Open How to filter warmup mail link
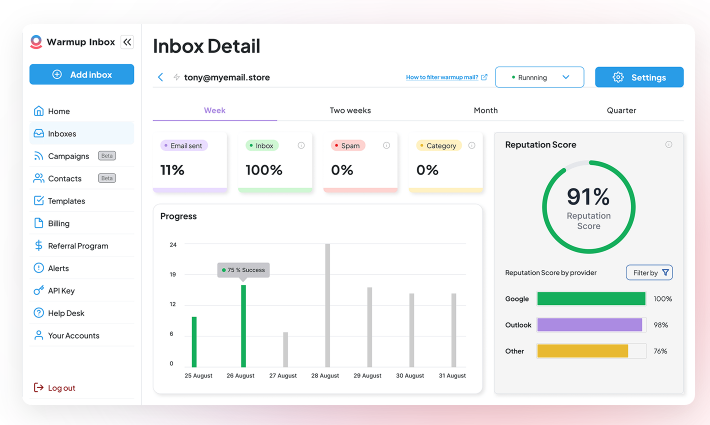This screenshot has height=425, width=710. tap(442, 77)
